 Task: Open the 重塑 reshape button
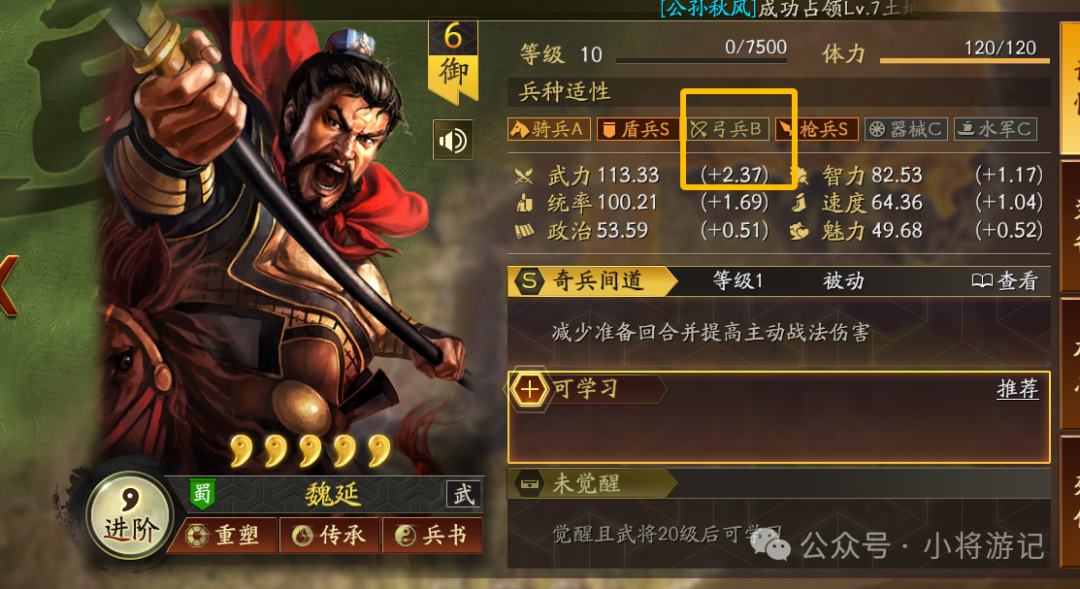(223, 535)
